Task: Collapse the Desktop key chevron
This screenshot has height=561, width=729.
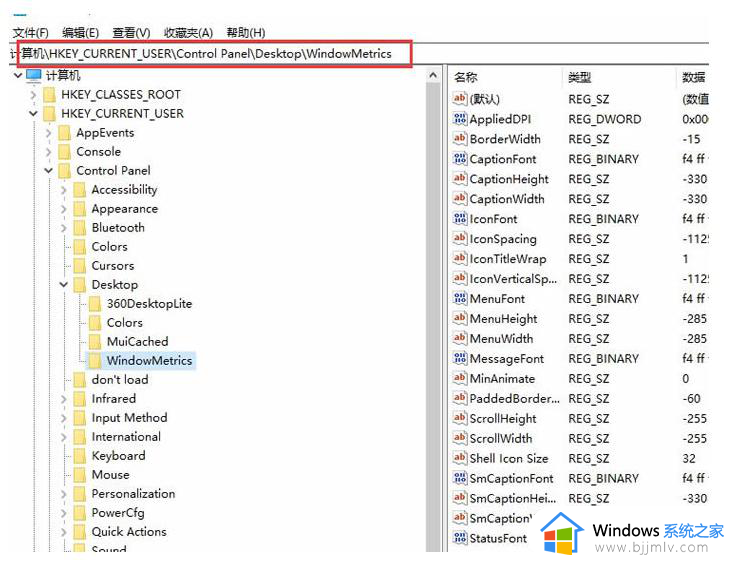Action: pos(64,284)
